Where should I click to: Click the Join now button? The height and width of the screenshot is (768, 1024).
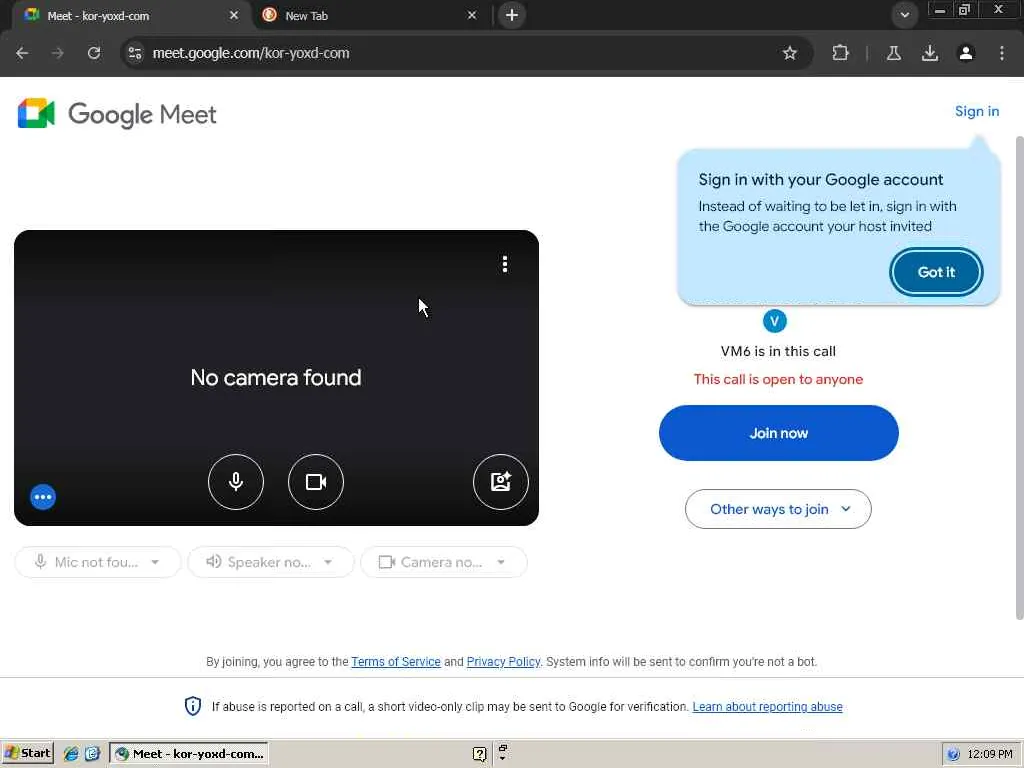click(778, 433)
